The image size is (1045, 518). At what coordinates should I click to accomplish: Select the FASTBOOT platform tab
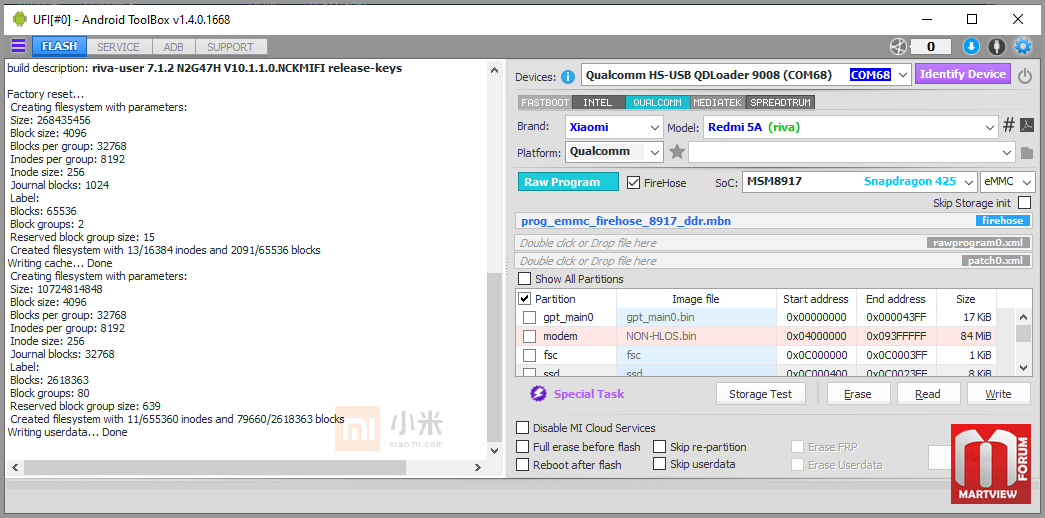544,103
